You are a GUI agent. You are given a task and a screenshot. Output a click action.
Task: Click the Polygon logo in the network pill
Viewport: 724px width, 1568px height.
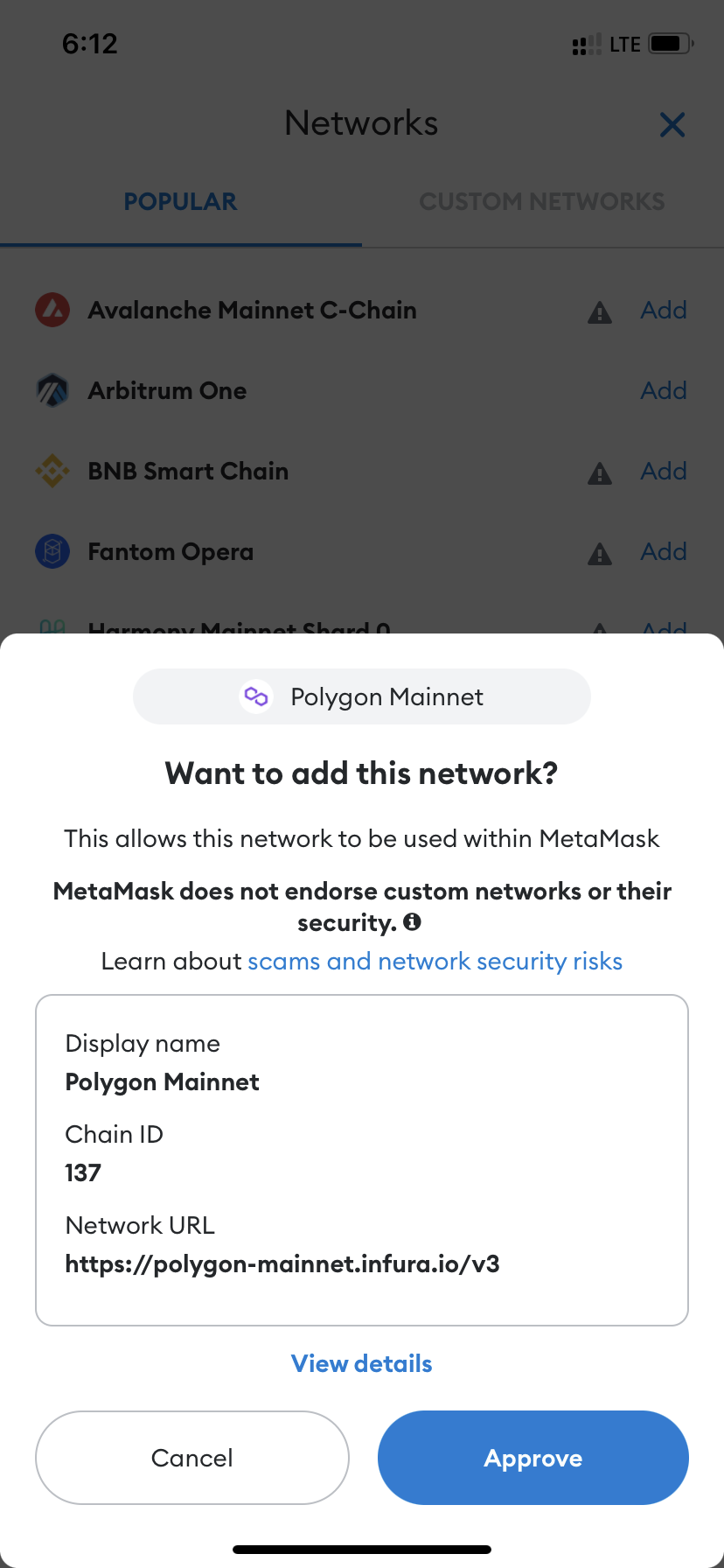pyautogui.click(x=256, y=696)
